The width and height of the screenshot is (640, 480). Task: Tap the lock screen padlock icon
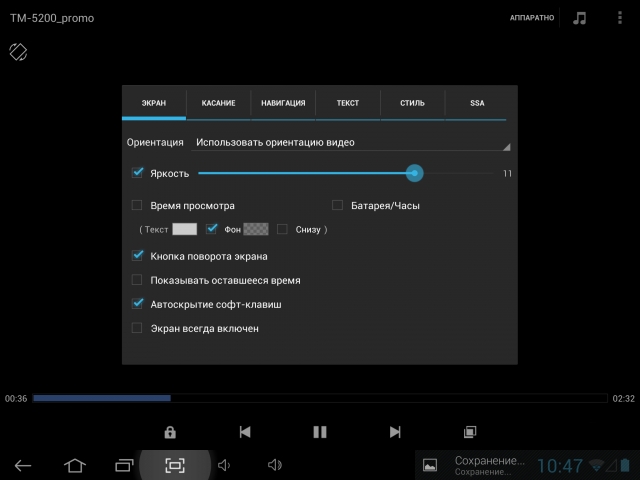170,432
